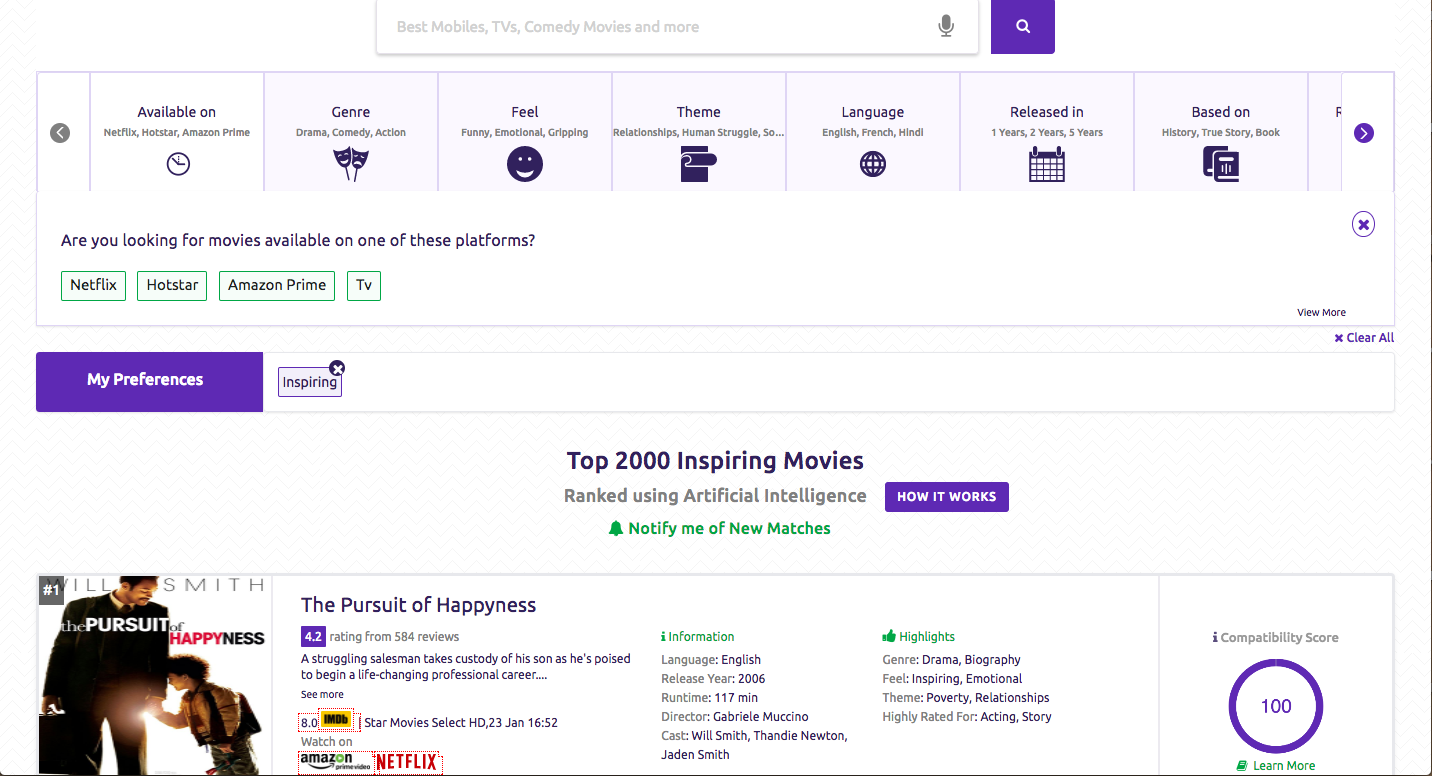1432x776 pixels.
Task: Open the Released in filter tab
Action: (1047, 131)
